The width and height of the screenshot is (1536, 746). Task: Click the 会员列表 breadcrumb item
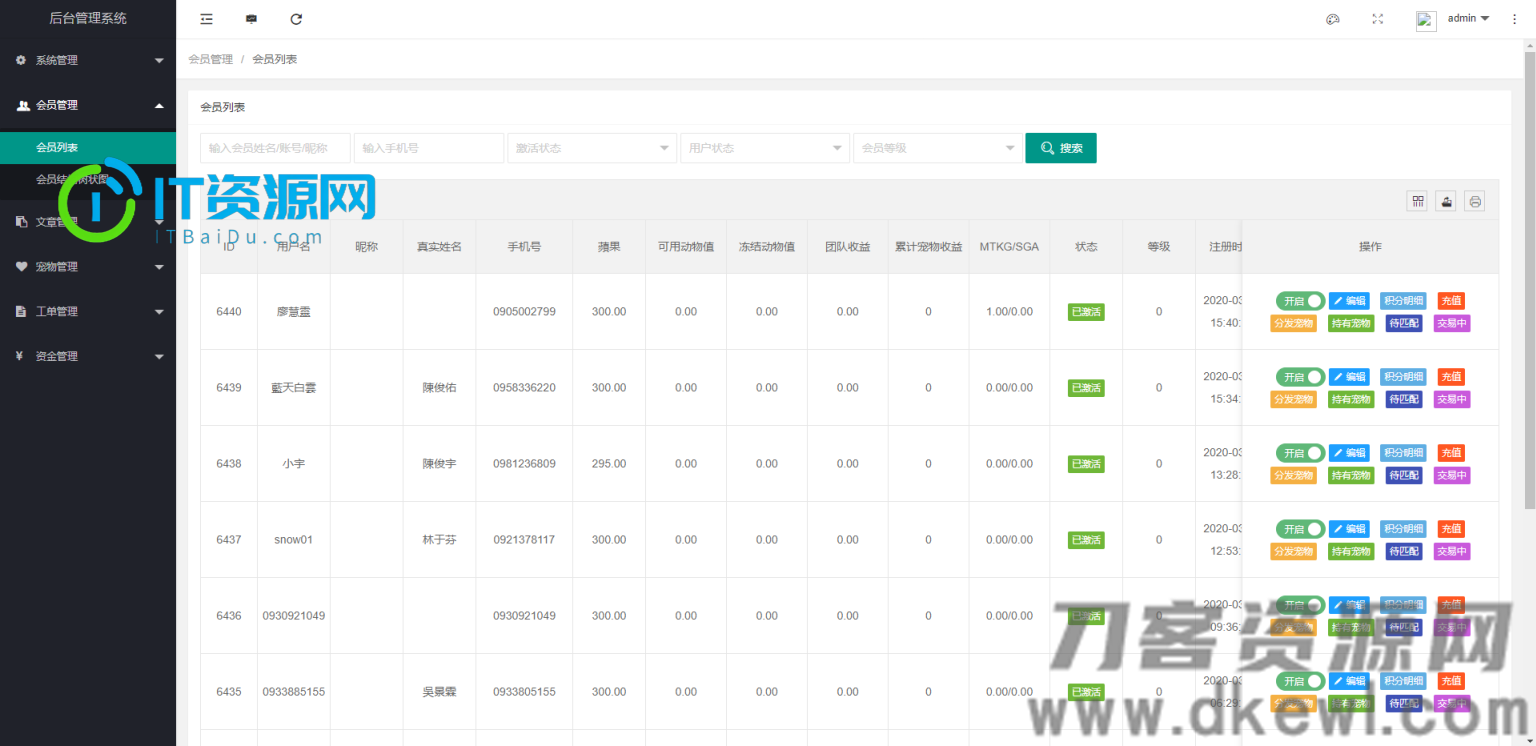[x=274, y=59]
